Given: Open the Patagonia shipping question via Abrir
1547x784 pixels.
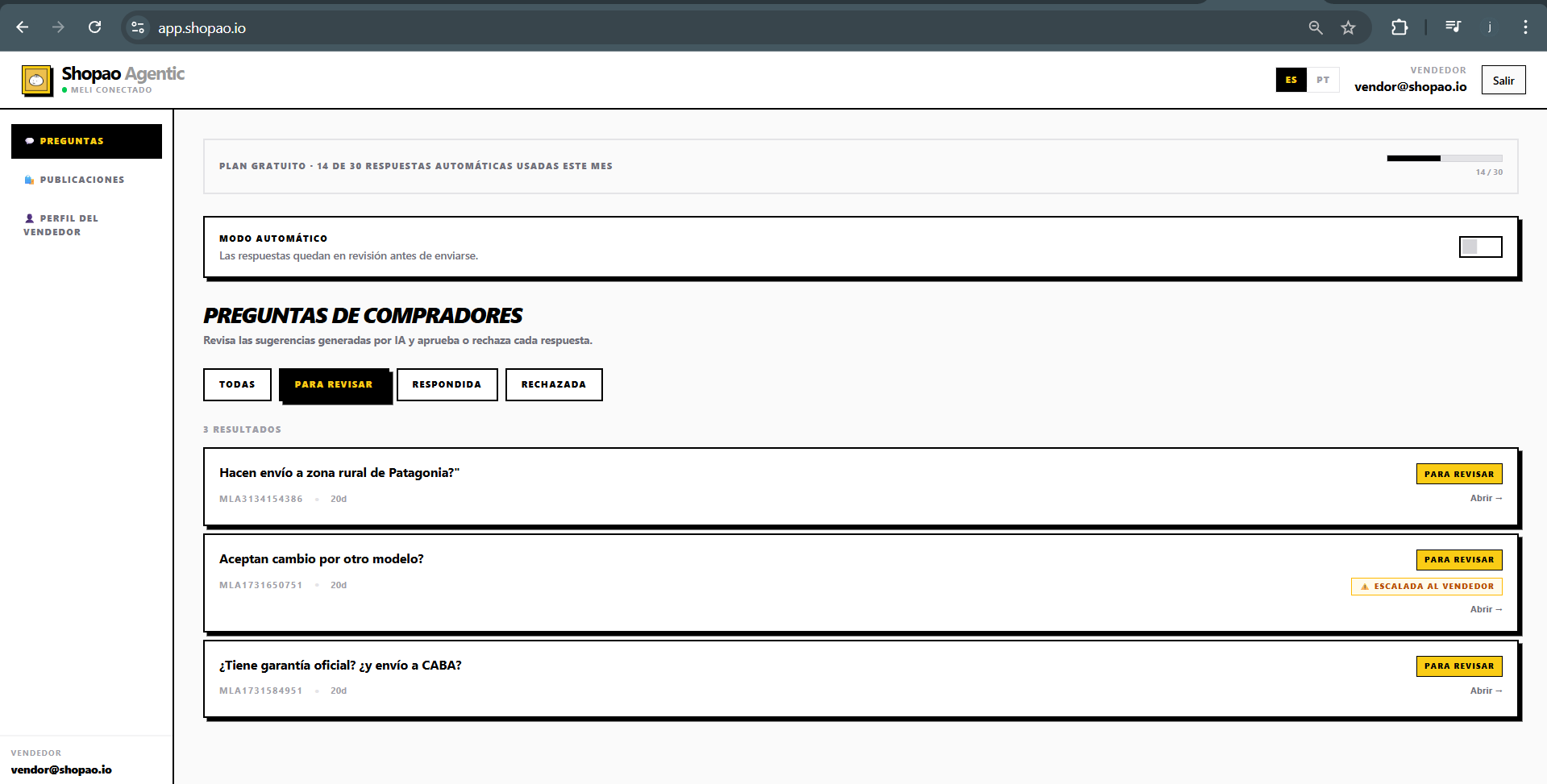Looking at the screenshot, I should pyautogui.click(x=1486, y=498).
